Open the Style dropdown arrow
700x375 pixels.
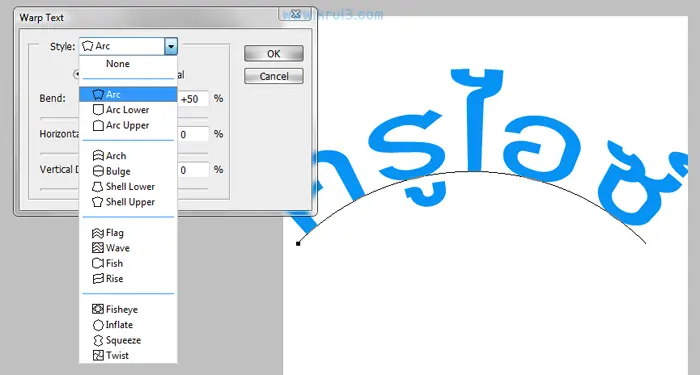click(x=171, y=46)
